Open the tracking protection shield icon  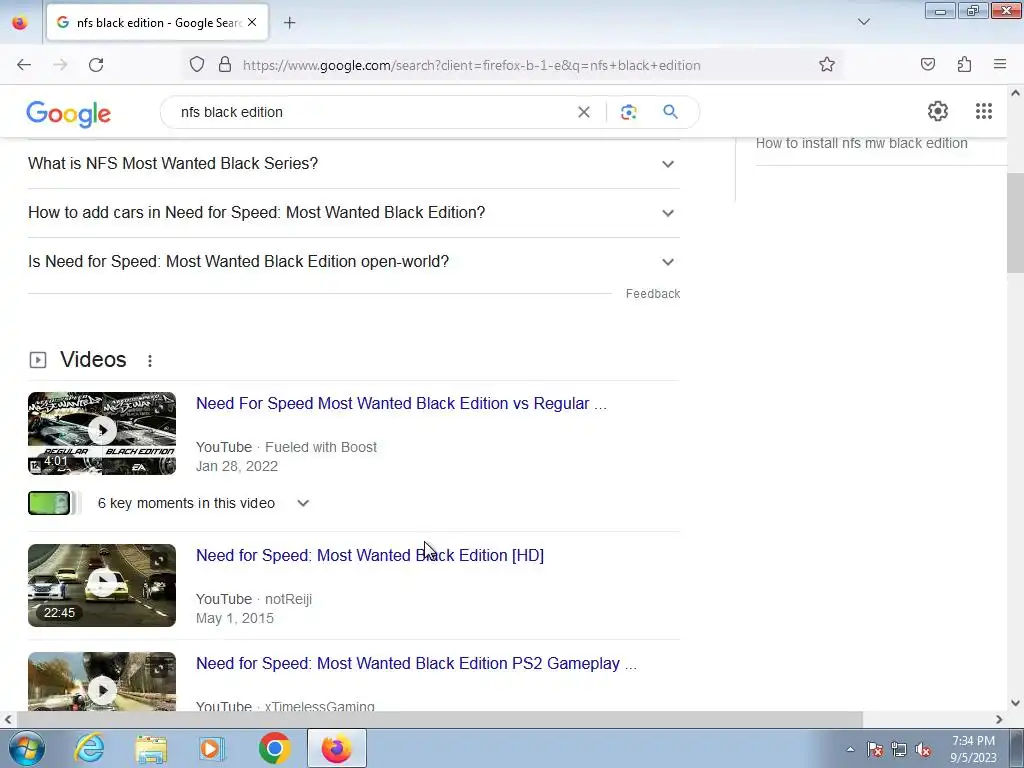click(x=197, y=65)
